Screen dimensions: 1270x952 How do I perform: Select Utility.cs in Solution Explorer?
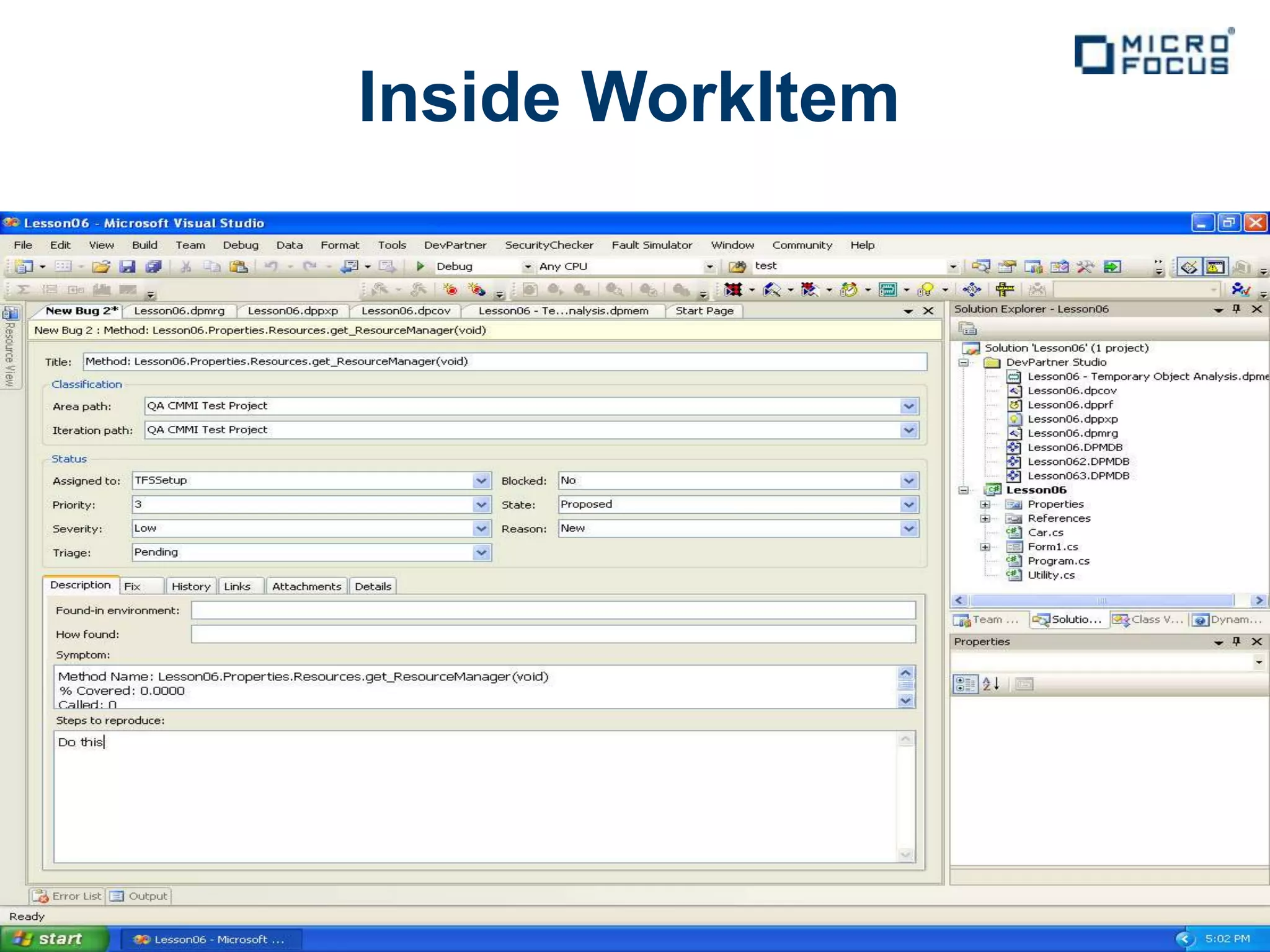tap(1050, 575)
